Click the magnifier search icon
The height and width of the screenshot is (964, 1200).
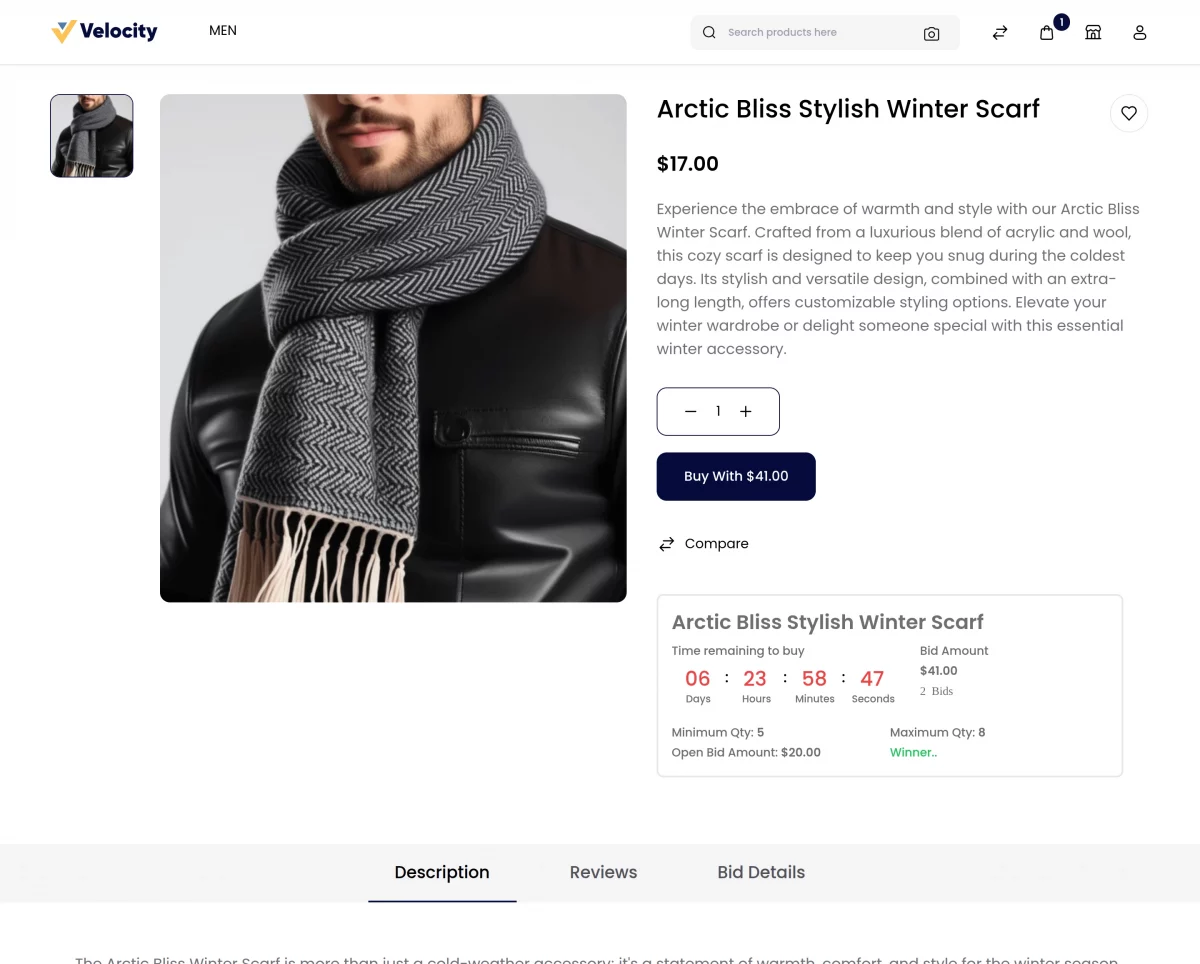(709, 32)
